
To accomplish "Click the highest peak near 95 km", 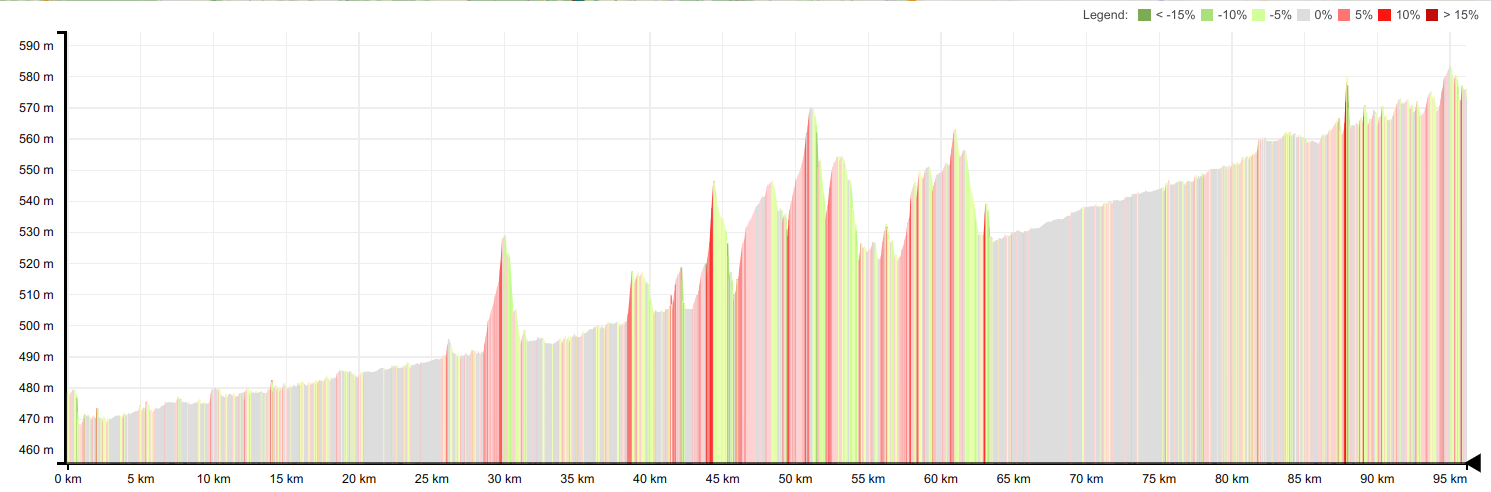I will [x=1449, y=69].
